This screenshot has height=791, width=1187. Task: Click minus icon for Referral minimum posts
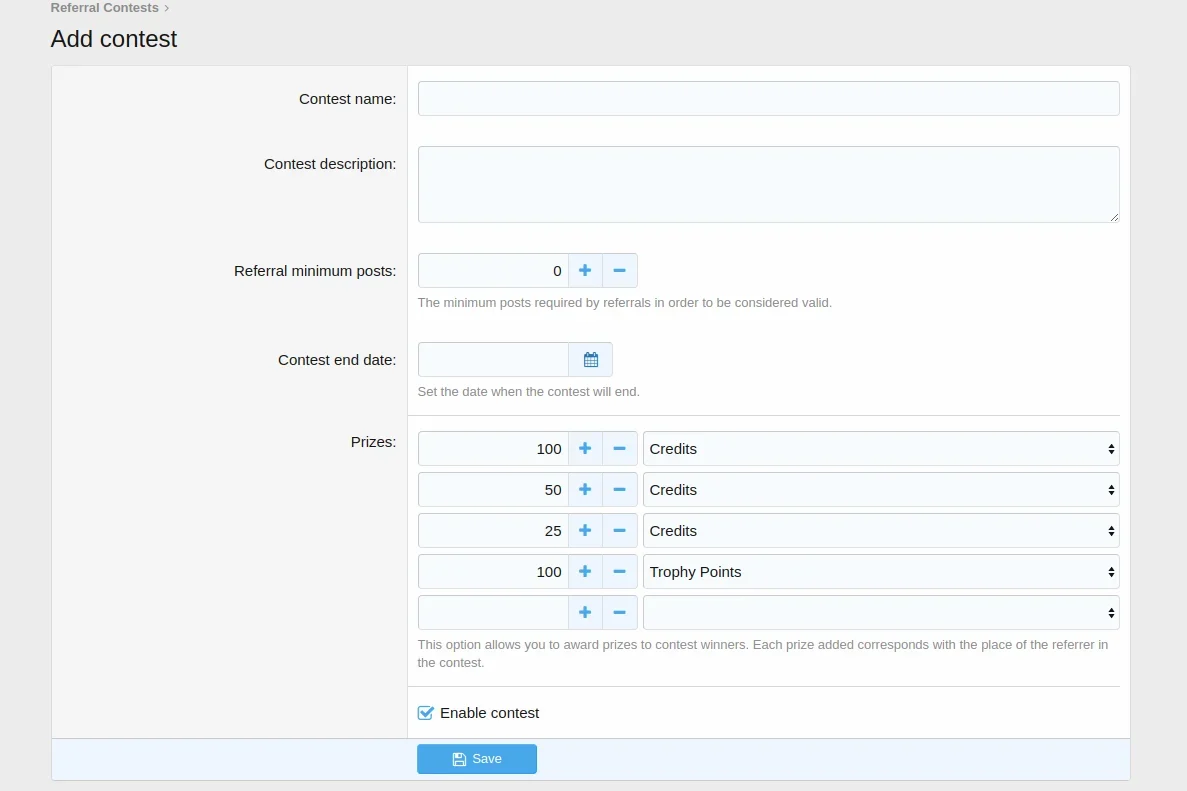619,270
